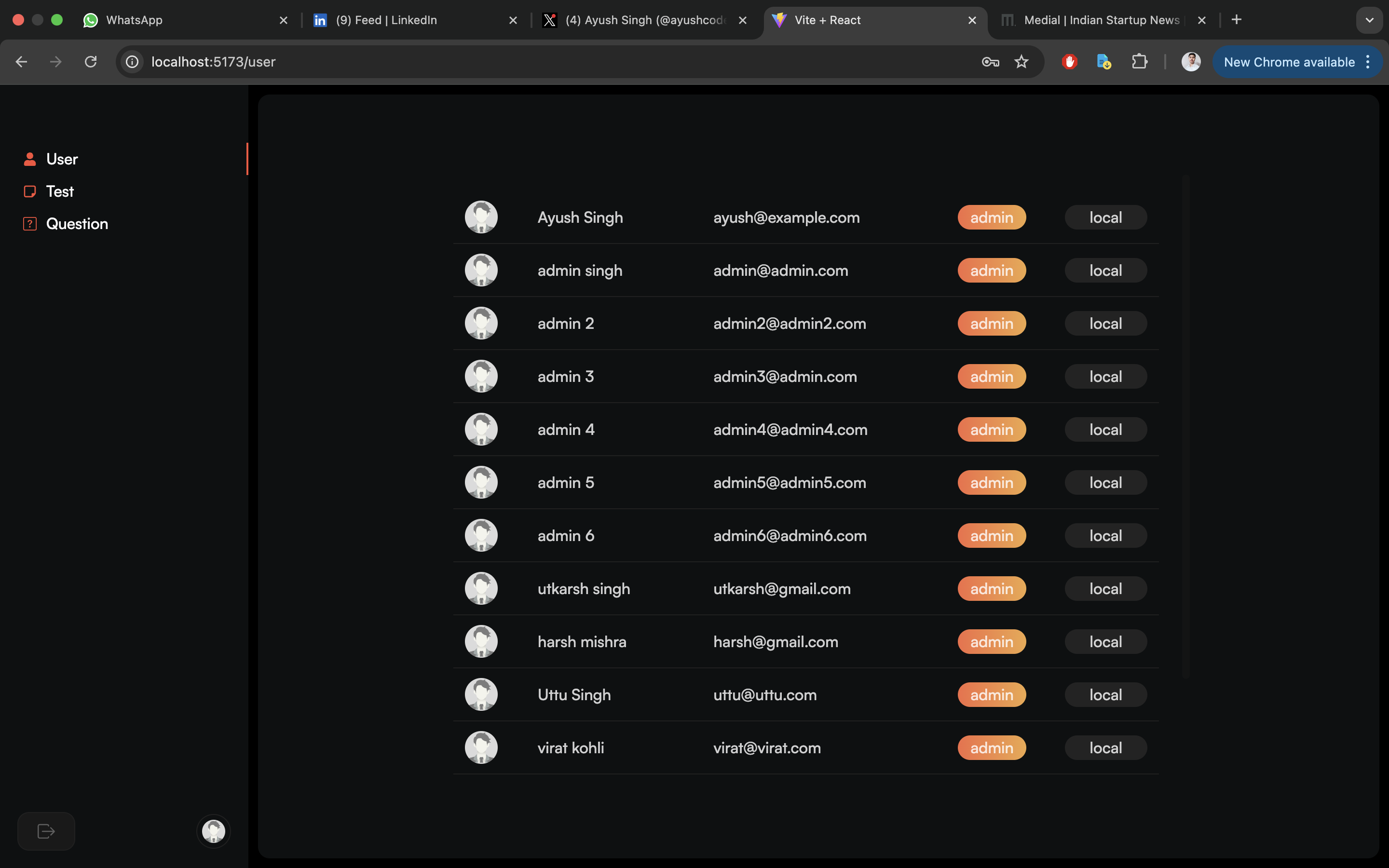Go to the Question sidebar section

pos(77,224)
